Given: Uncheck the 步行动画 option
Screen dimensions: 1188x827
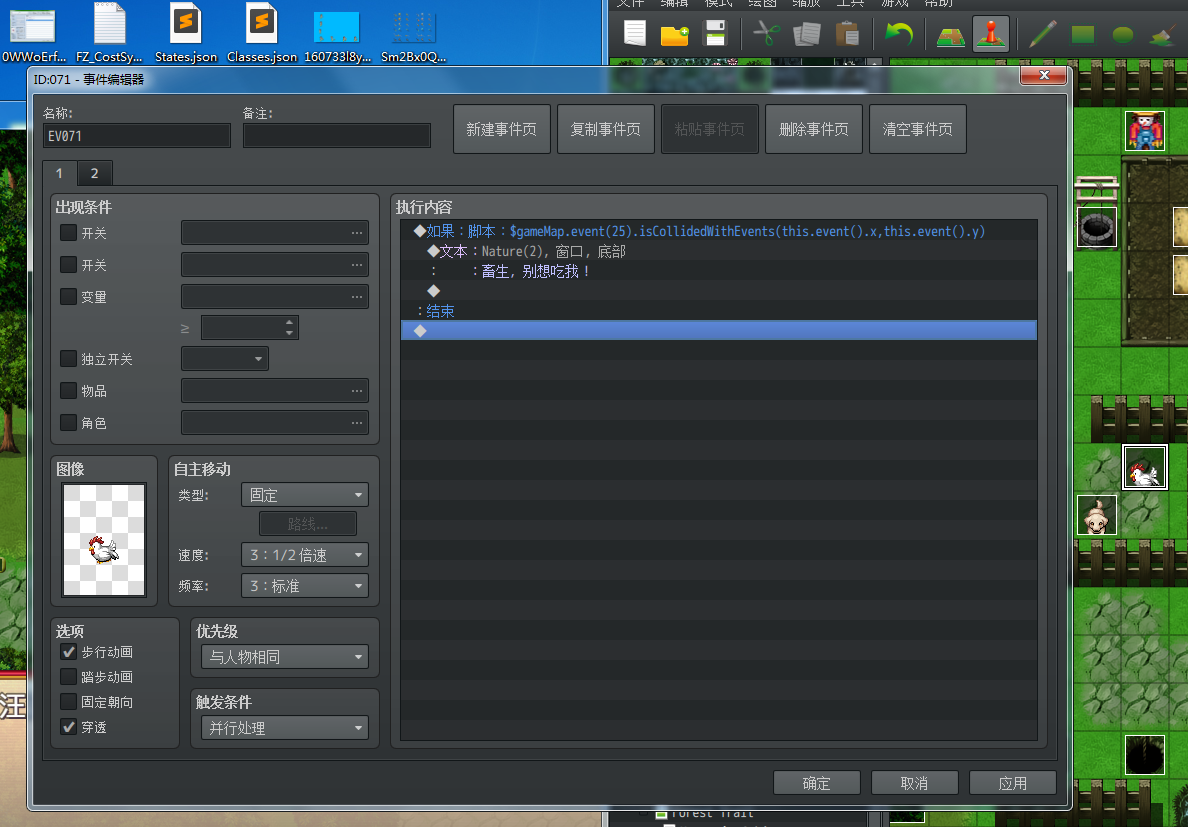Looking at the screenshot, I should click(68, 651).
